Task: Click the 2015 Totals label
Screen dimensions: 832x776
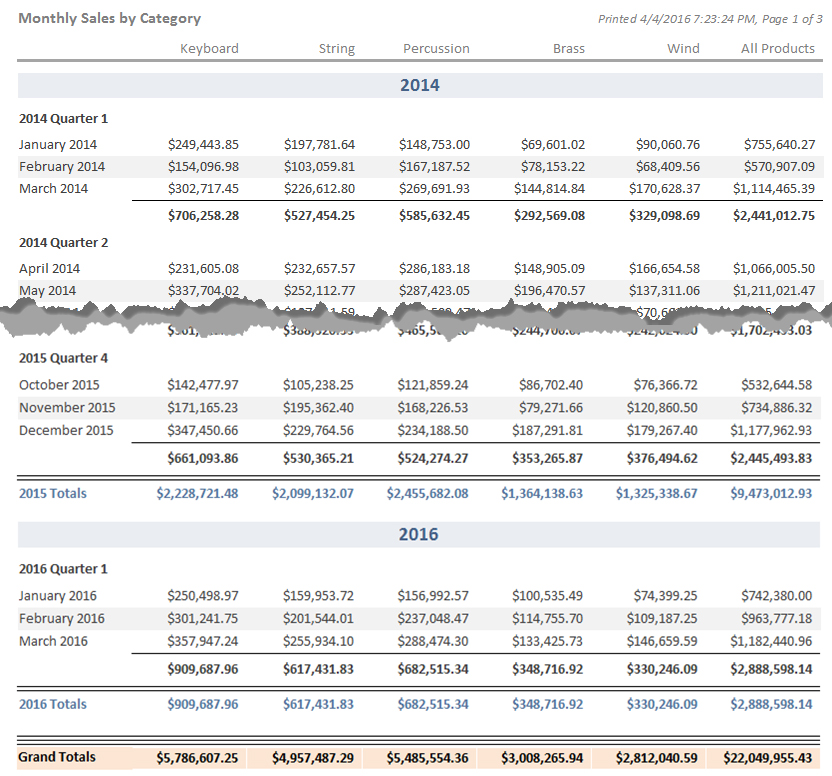Action: pos(53,493)
